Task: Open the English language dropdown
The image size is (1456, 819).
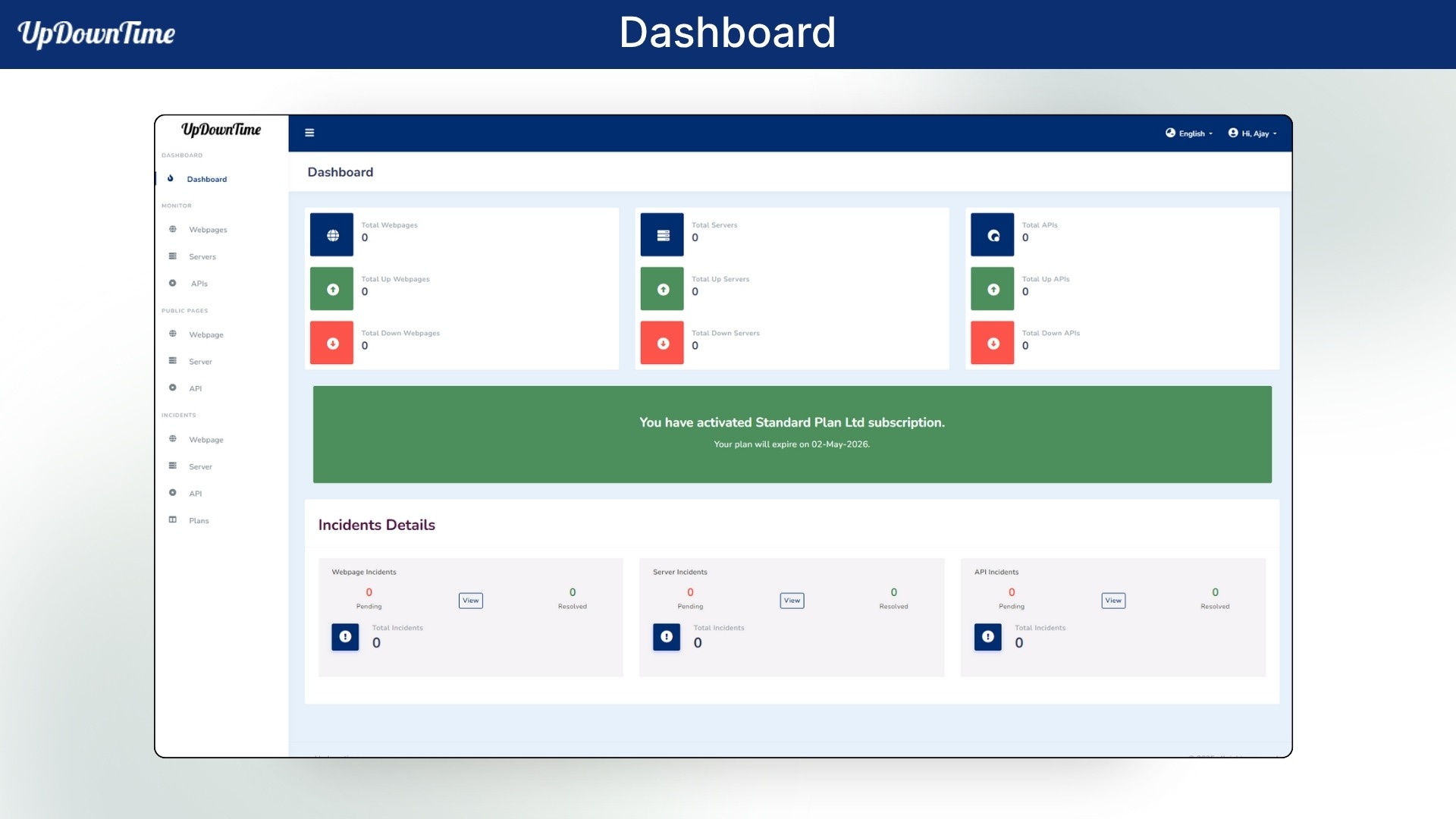Action: 1189,133
